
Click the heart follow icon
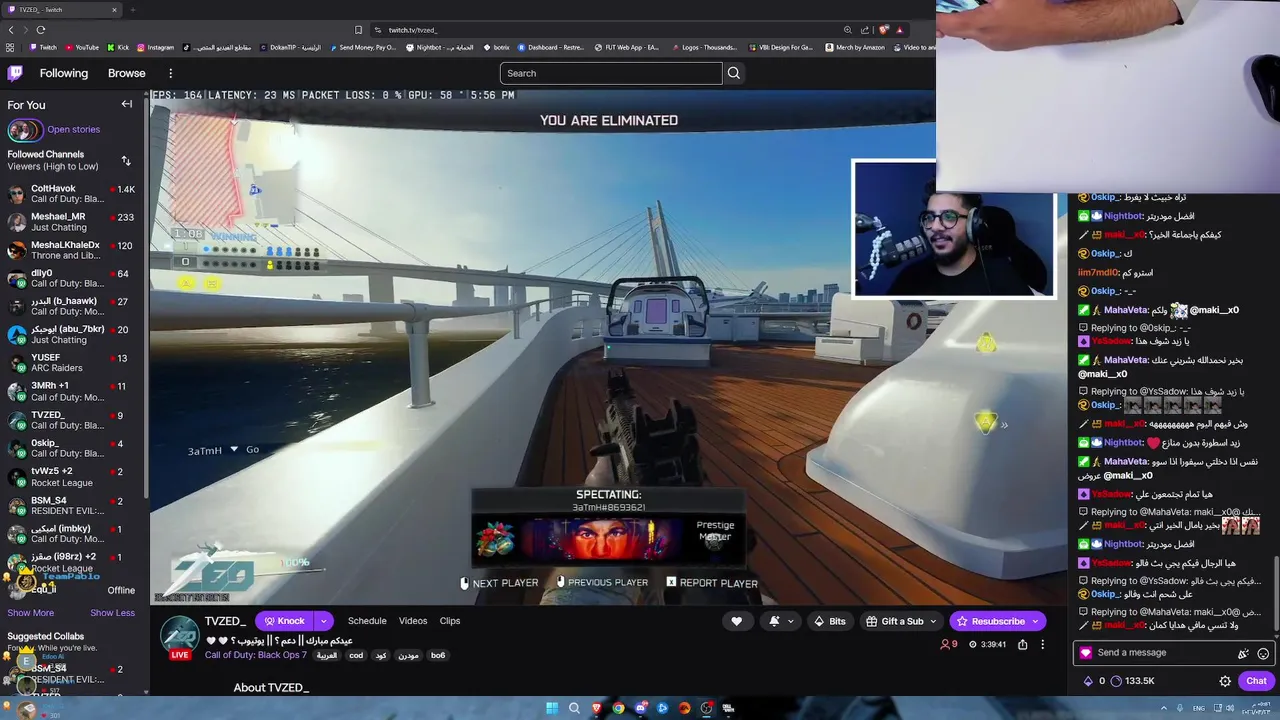point(737,621)
